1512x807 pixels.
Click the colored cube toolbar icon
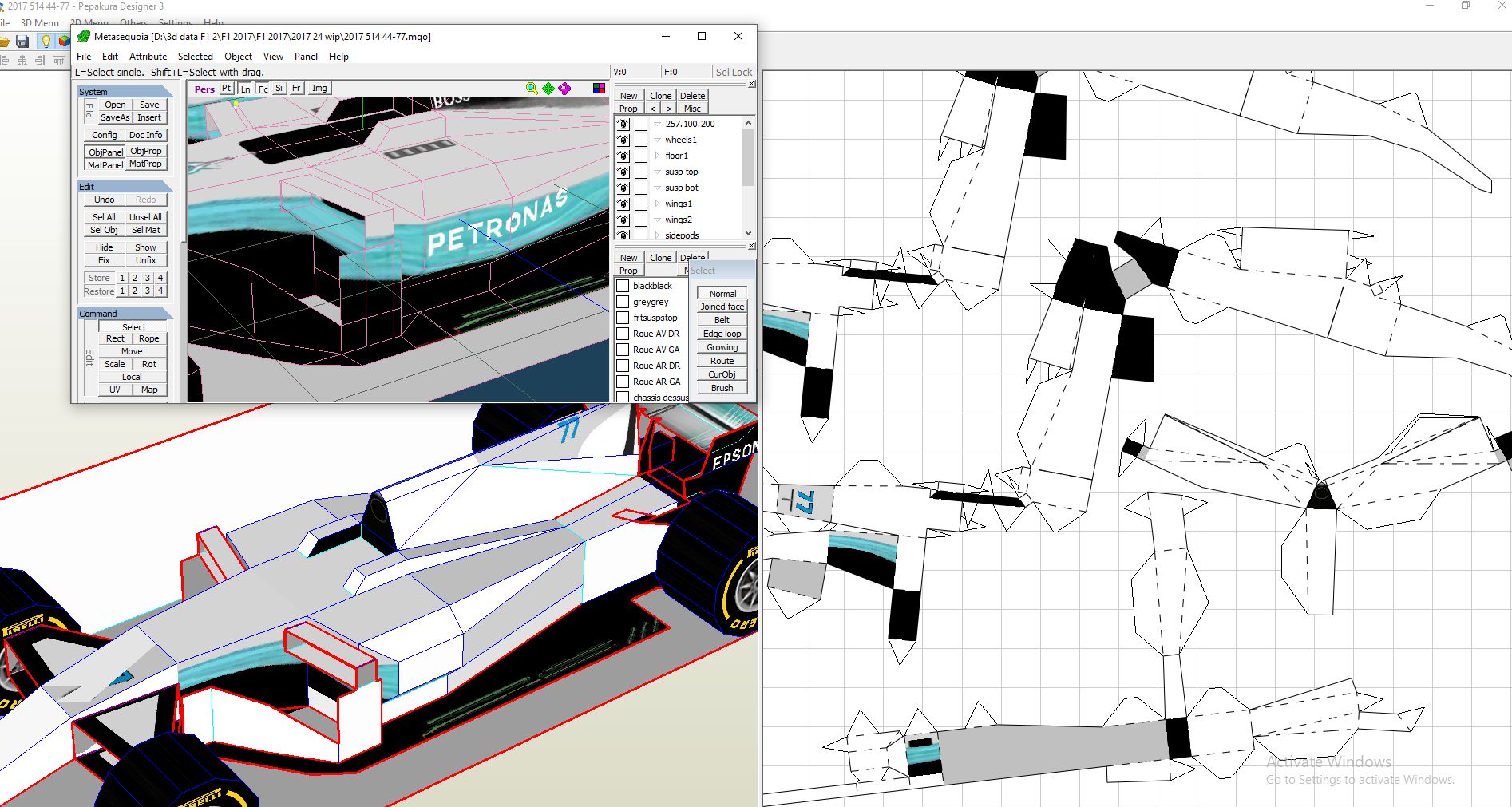point(64,42)
